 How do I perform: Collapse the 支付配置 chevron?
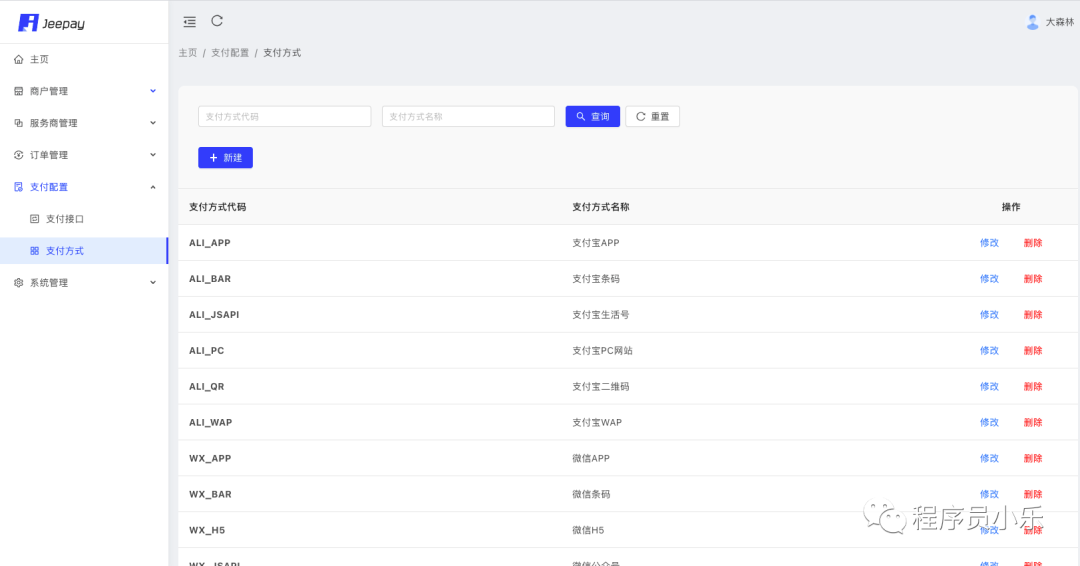coord(153,187)
